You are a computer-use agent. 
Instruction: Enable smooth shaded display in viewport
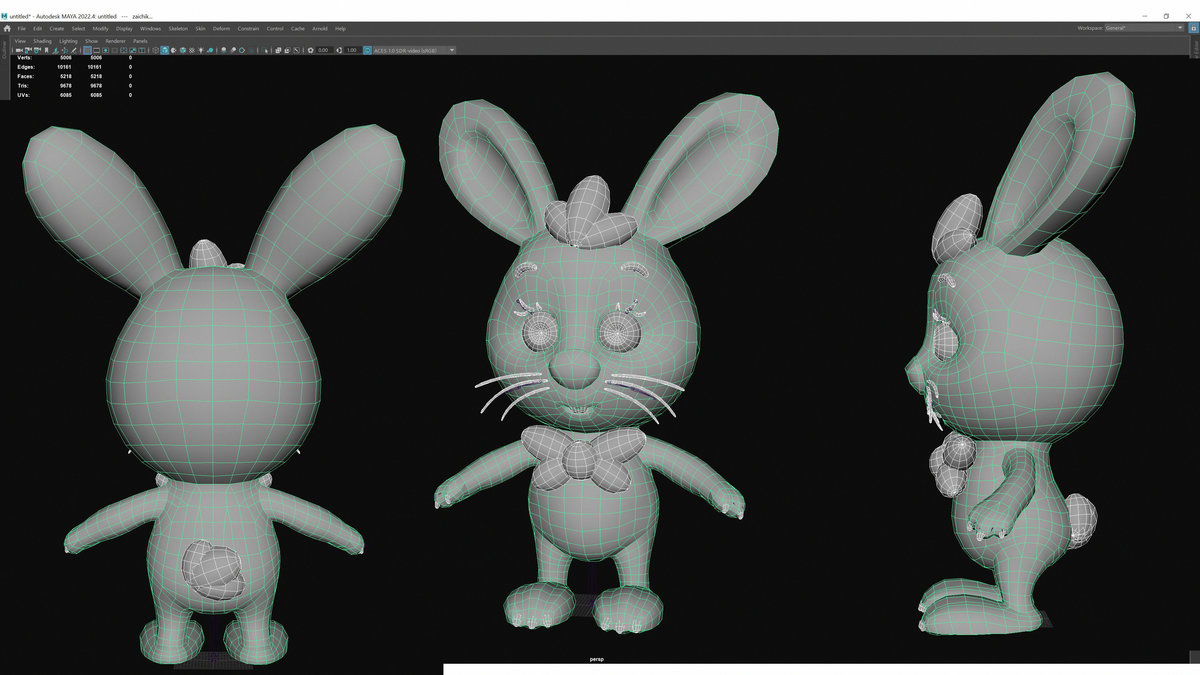[165, 48]
